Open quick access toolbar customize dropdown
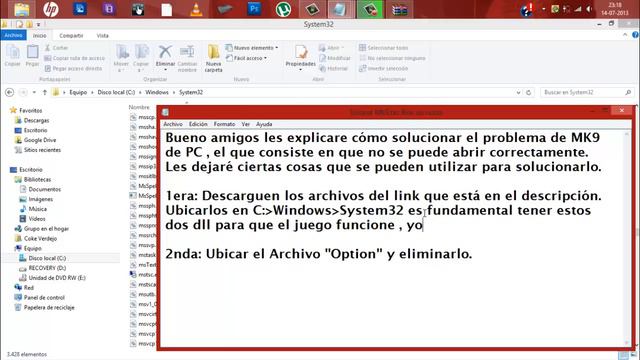The image size is (640, 360). (39, 24)
